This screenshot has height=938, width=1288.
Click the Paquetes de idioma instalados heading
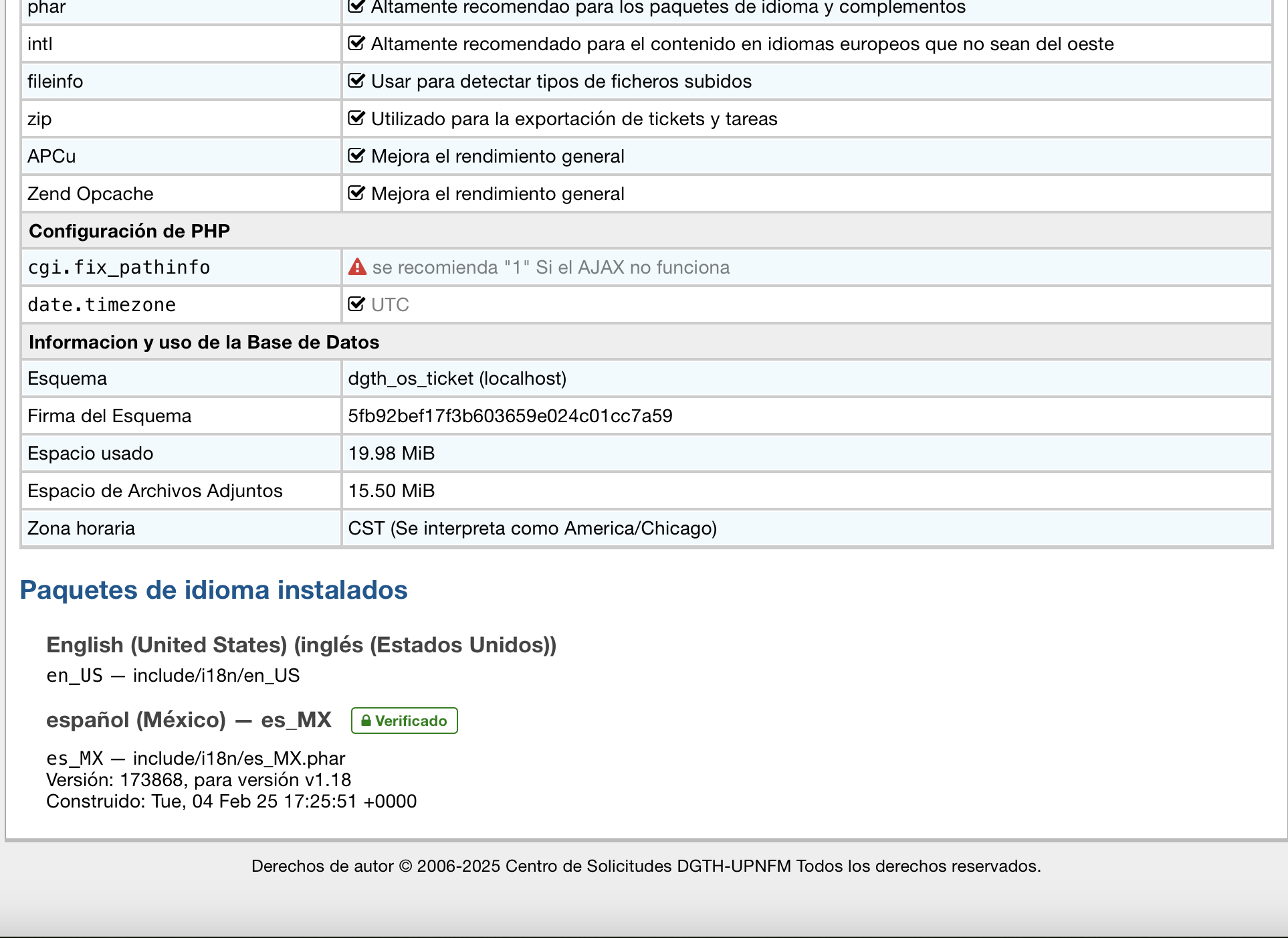[x=213, y=590]
